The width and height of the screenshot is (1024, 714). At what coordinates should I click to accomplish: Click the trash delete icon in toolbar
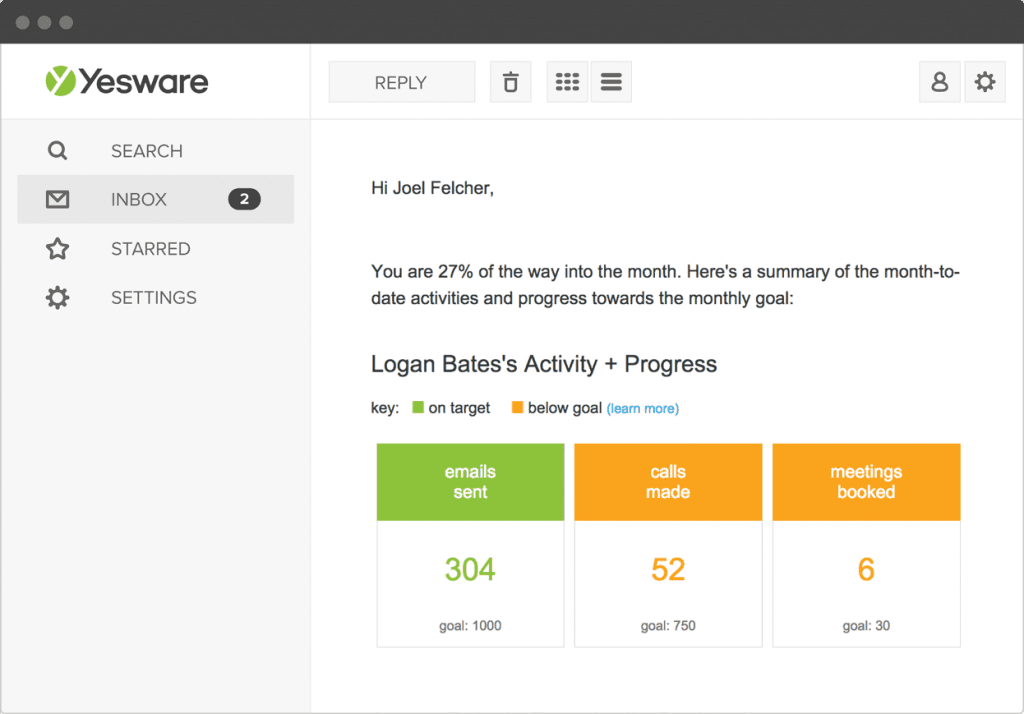tap(510, 83)
